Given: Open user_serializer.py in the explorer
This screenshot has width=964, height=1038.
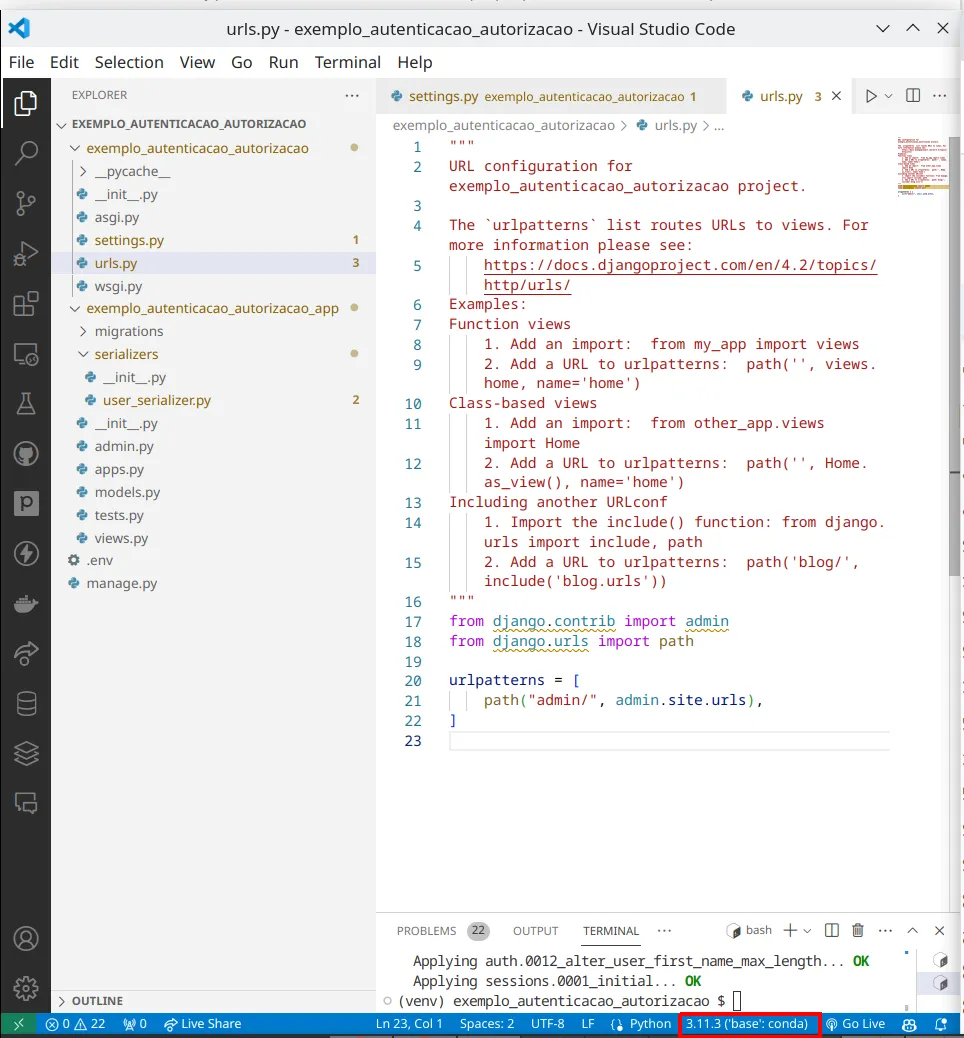Looking at the screenshot, I should 156,401.
